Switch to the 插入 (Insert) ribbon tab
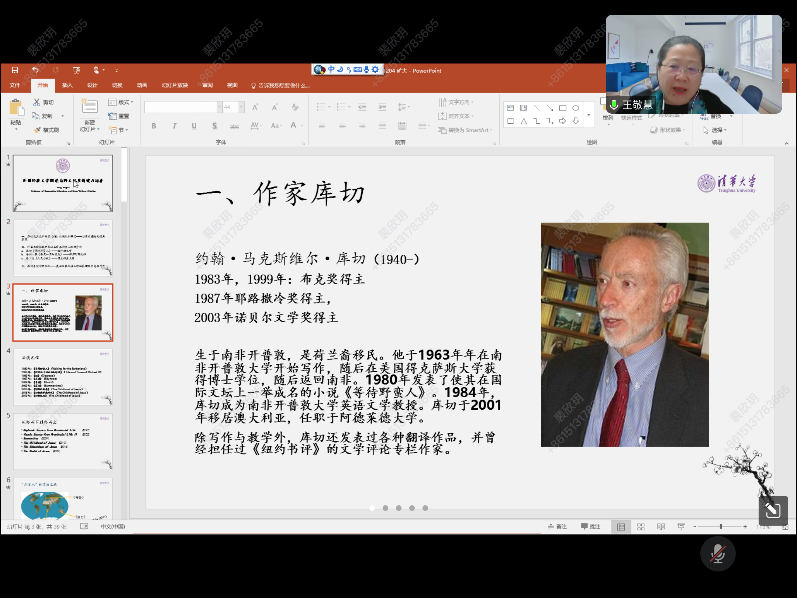The height and width of the screenshot is (598, 797). click(67, 85)
